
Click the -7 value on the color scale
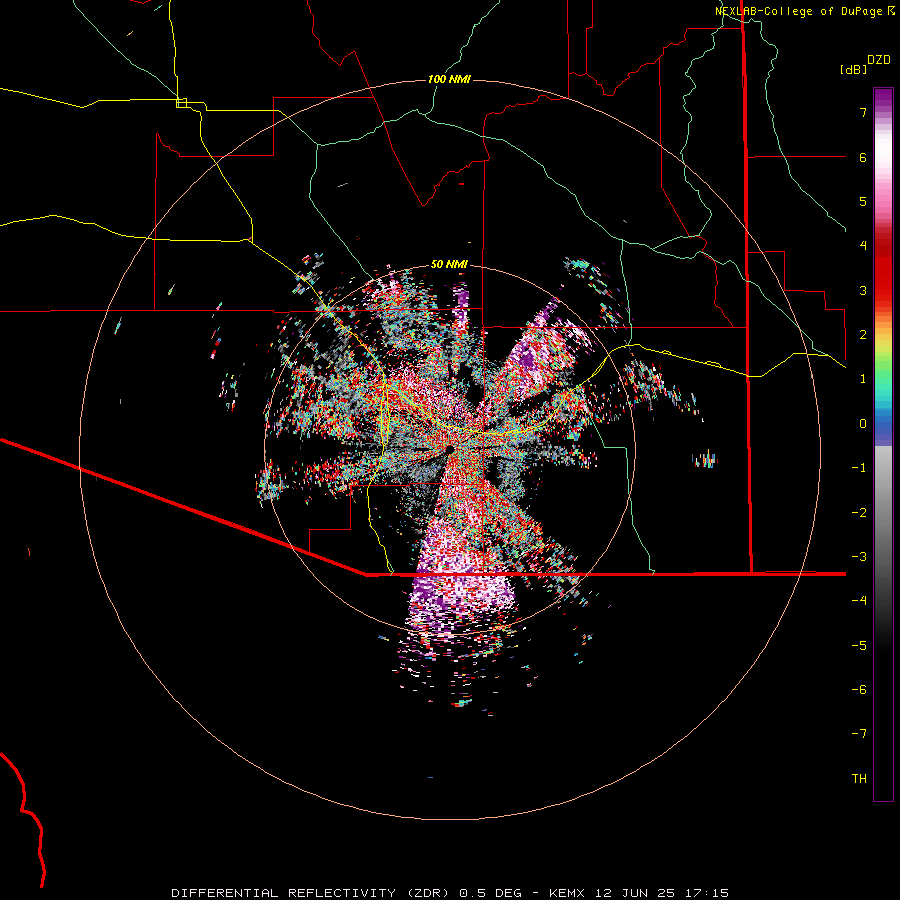pos(859,734)
